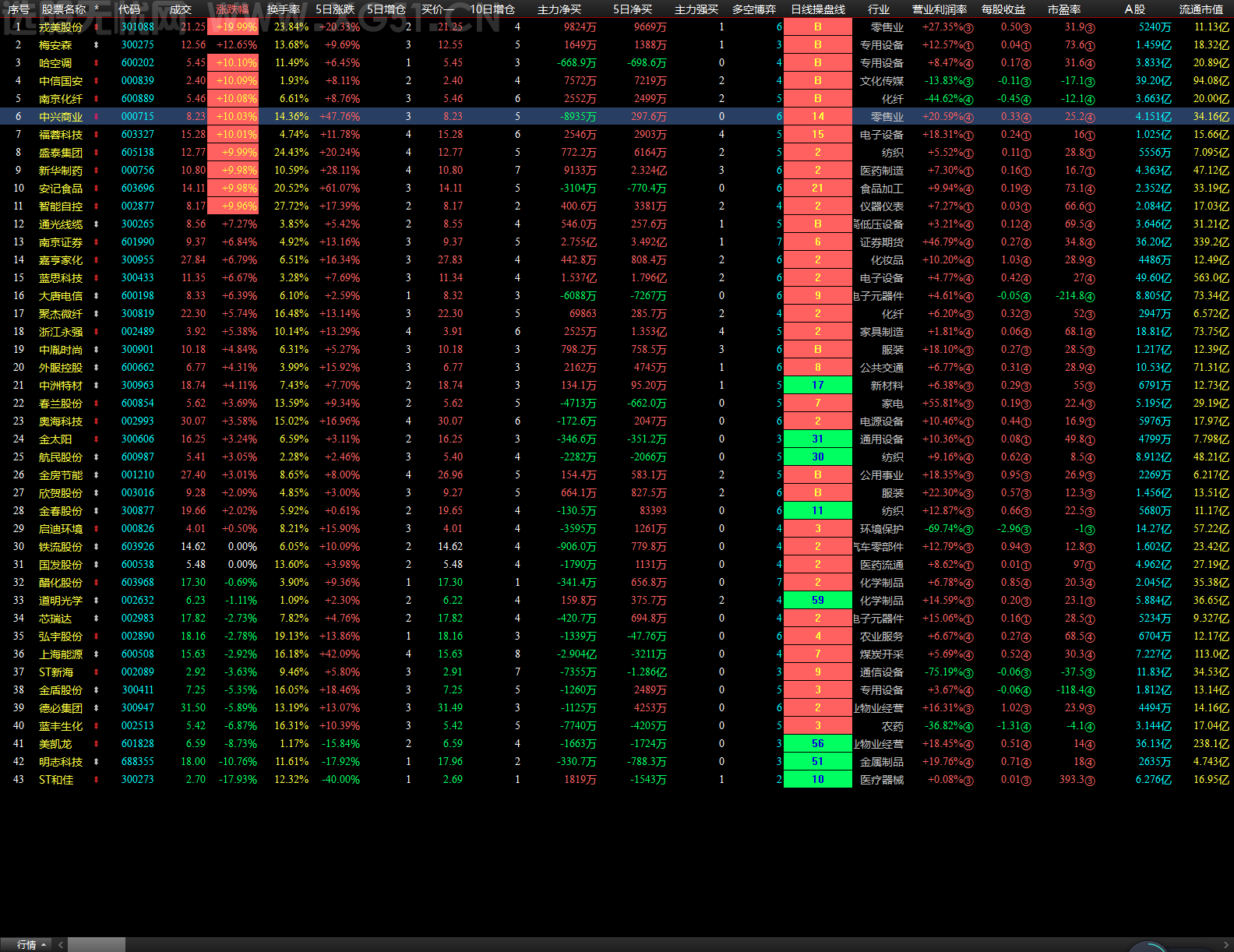Click the green 59 cell for 道明光学

coord(818,601)
